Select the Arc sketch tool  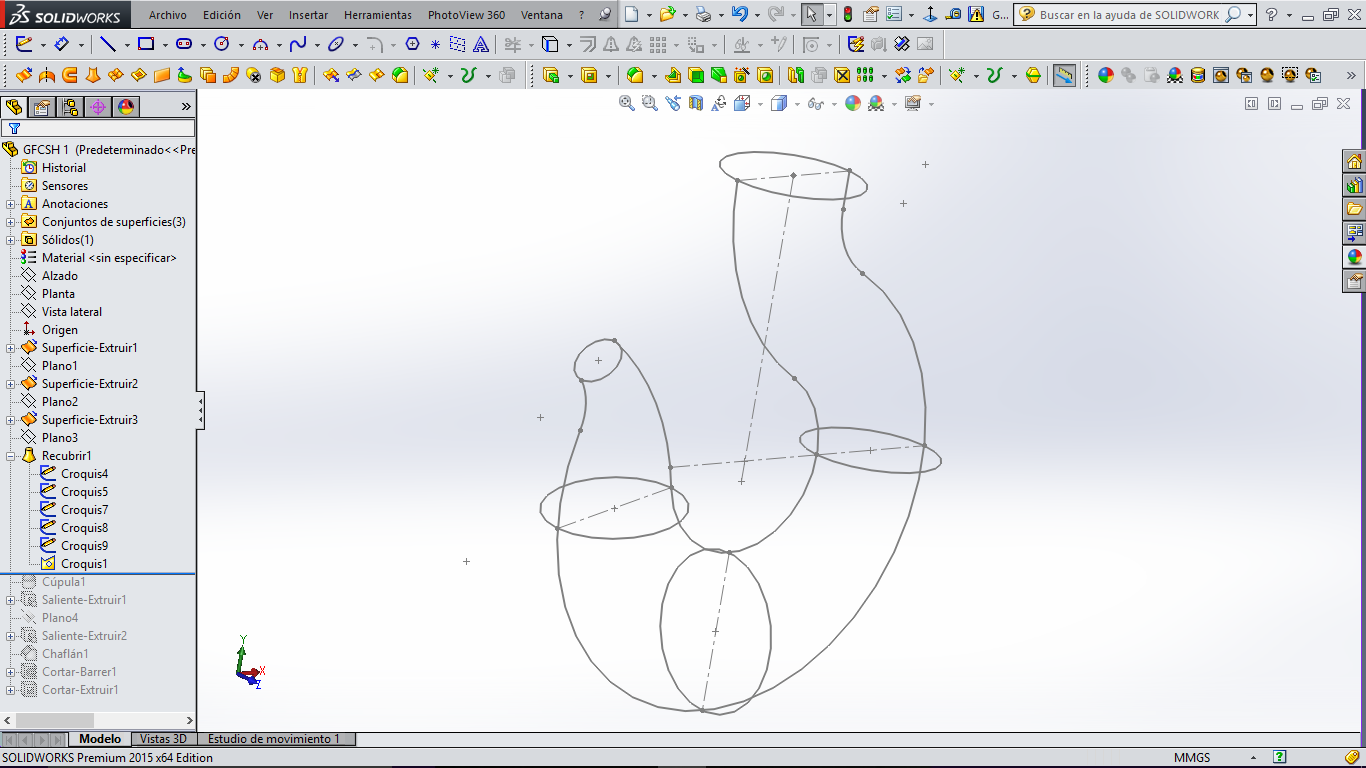click(x=260, y=44)
